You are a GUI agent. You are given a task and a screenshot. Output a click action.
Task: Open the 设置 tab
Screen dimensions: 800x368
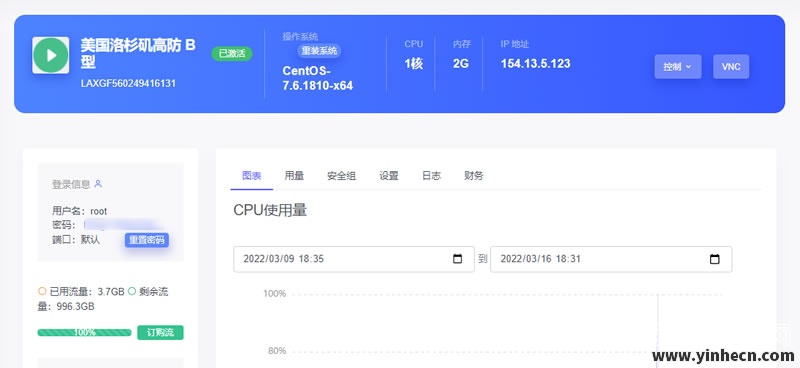pyautogui.click(x=389, y=176)
